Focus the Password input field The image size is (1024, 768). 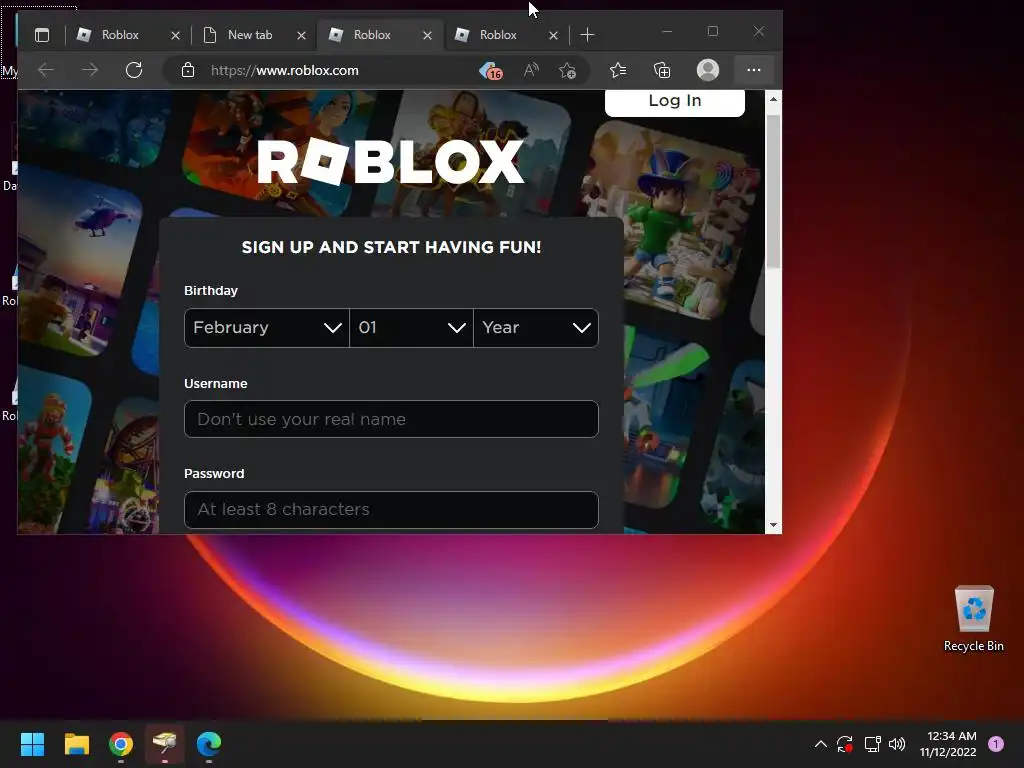pos(391,509)
